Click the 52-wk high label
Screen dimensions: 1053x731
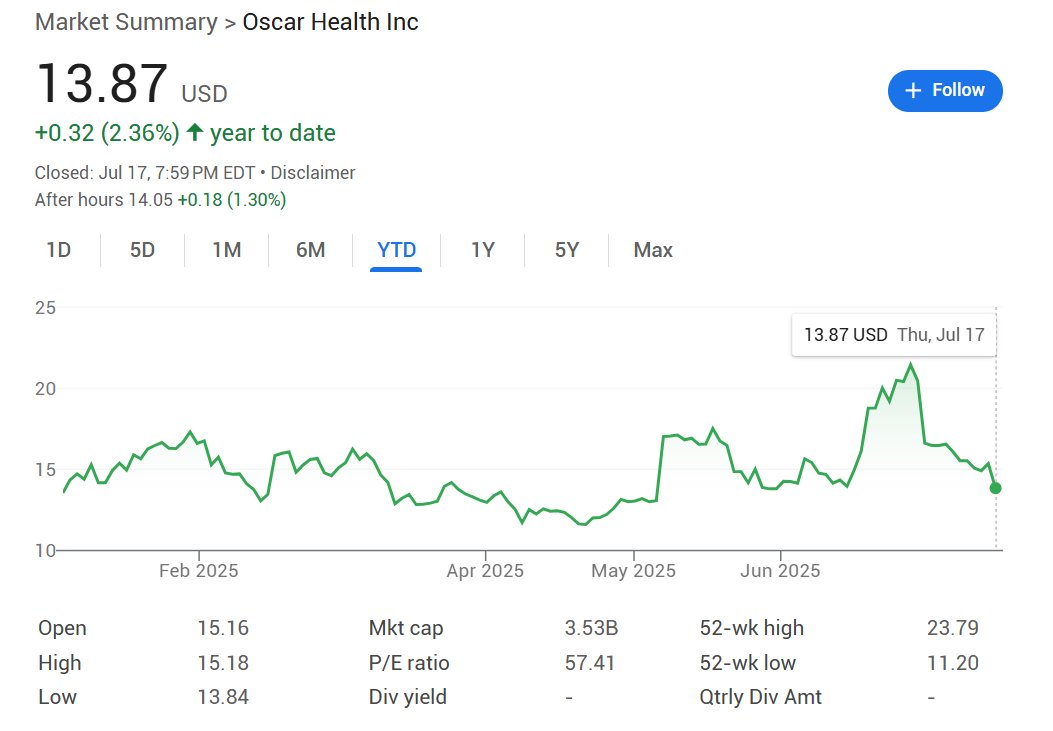click(x=751, y=628)
